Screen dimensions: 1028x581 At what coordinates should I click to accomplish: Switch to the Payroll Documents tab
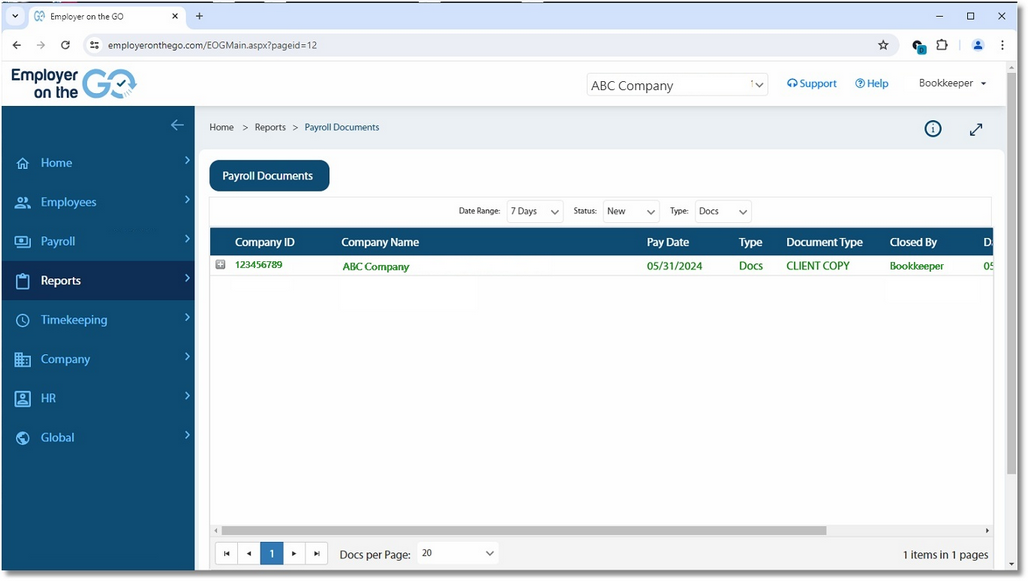click(268, 175)
